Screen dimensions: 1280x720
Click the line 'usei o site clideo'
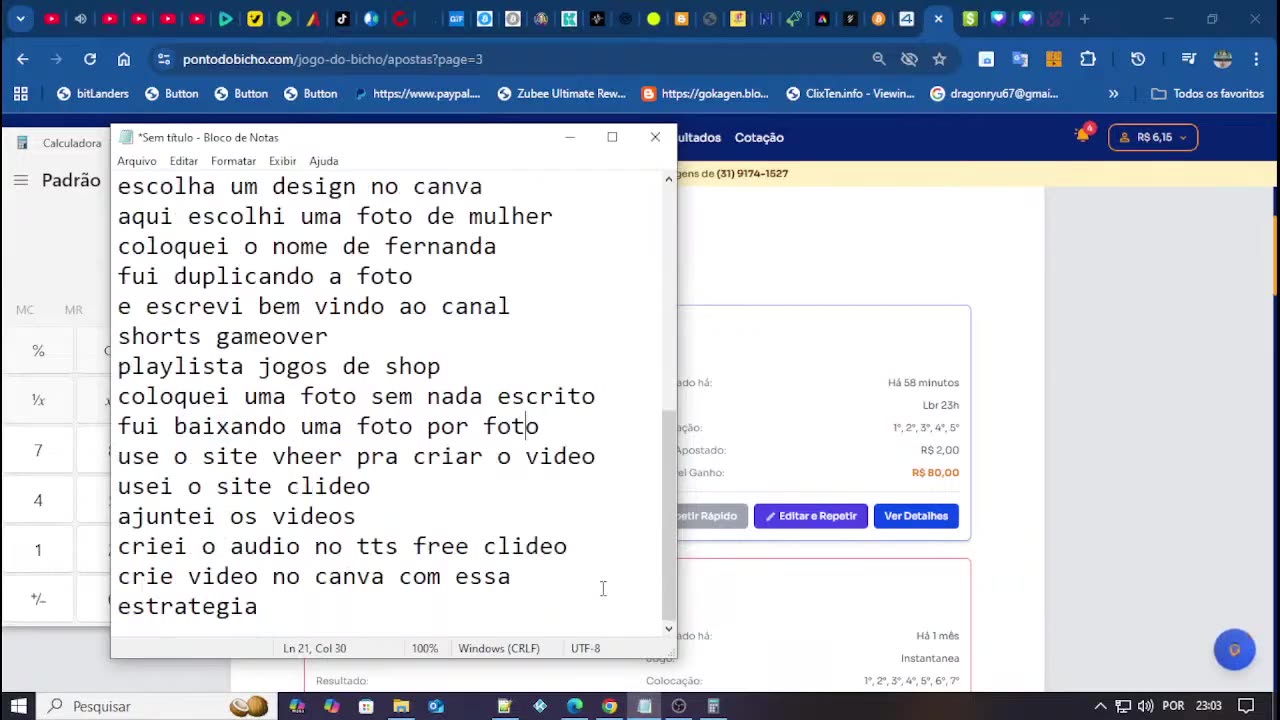(x=244, y=486)
